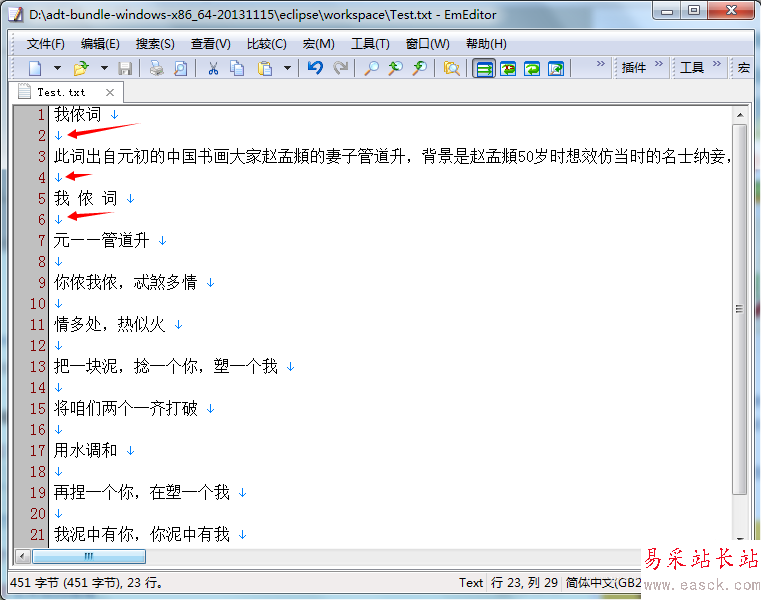Click the Cut scissors icon
This screenshot has width=761, height=600.
[213, 68]
